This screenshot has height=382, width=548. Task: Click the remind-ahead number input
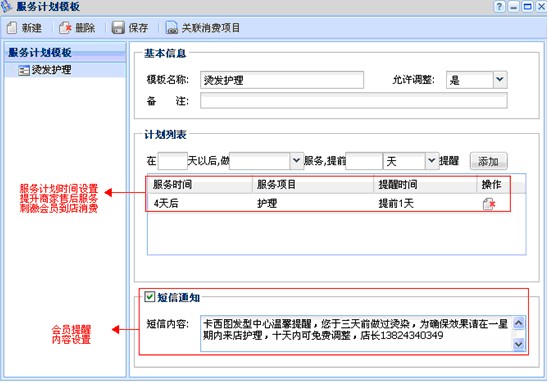pos(364,161)
